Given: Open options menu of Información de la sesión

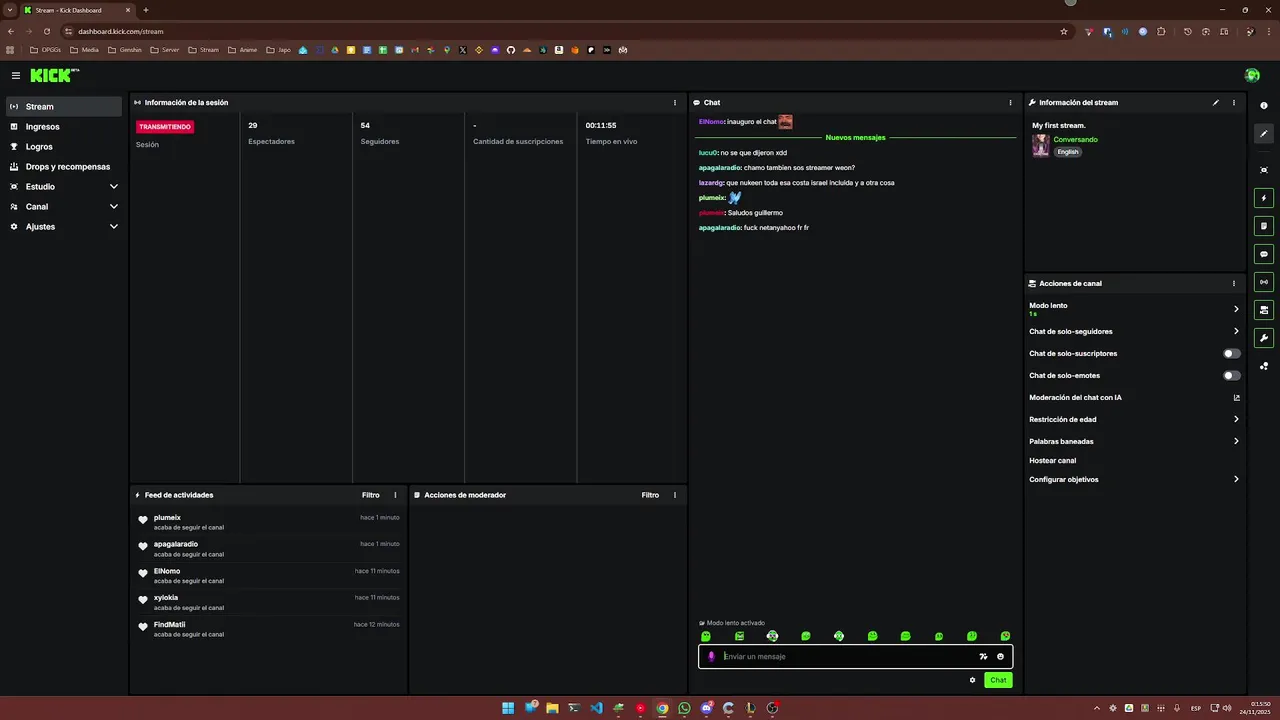Looking at the screenshot, I should (x=675, y=102).
